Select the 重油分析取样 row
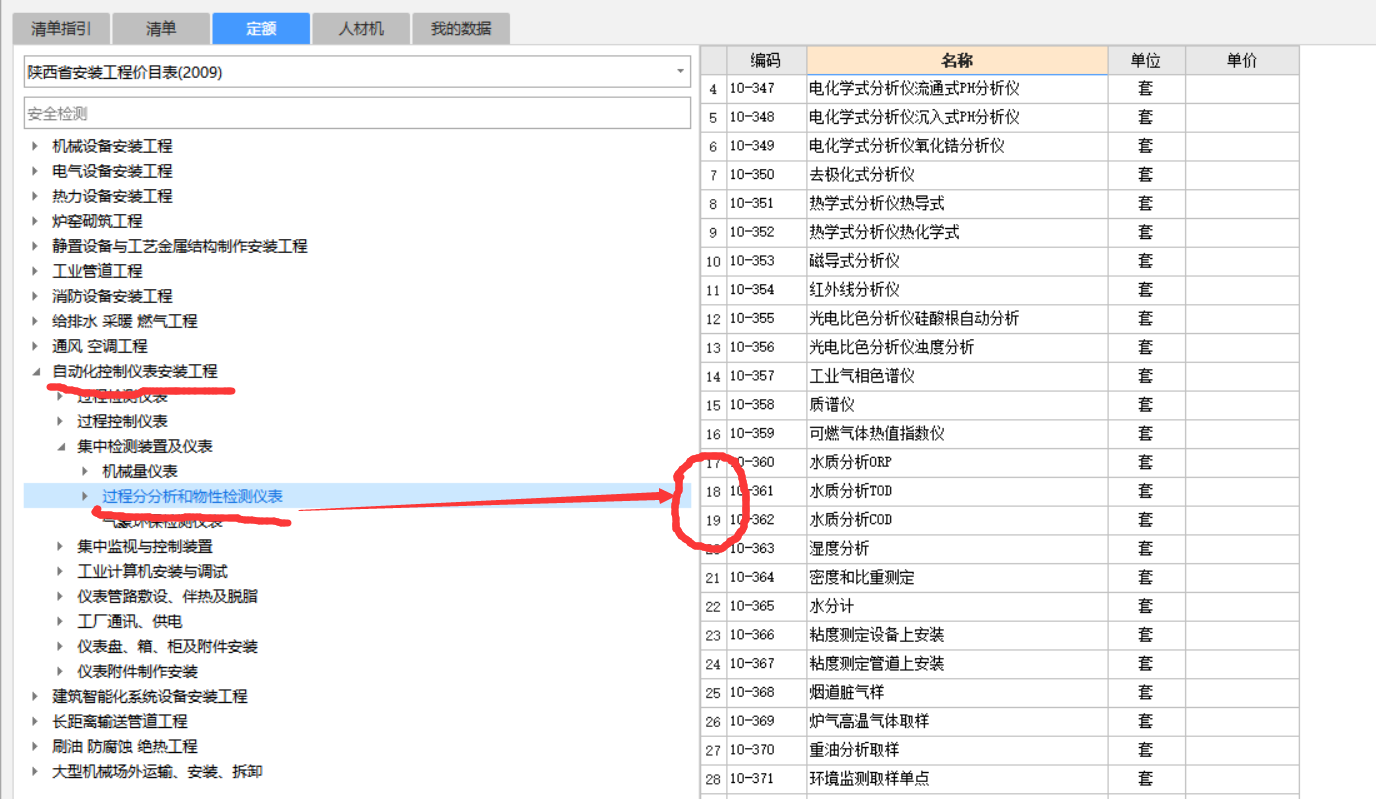Screen dimensions: 1376x799 click(x=1000, y=750)
